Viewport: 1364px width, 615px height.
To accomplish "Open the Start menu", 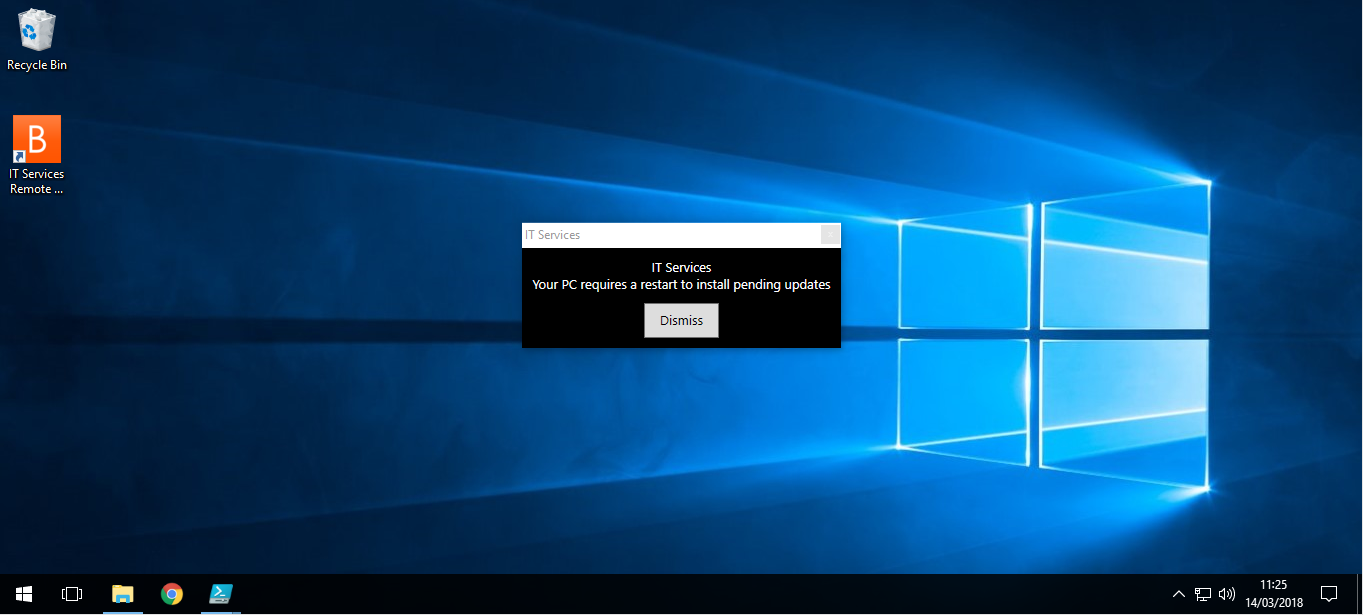I will tap(23, 593).
